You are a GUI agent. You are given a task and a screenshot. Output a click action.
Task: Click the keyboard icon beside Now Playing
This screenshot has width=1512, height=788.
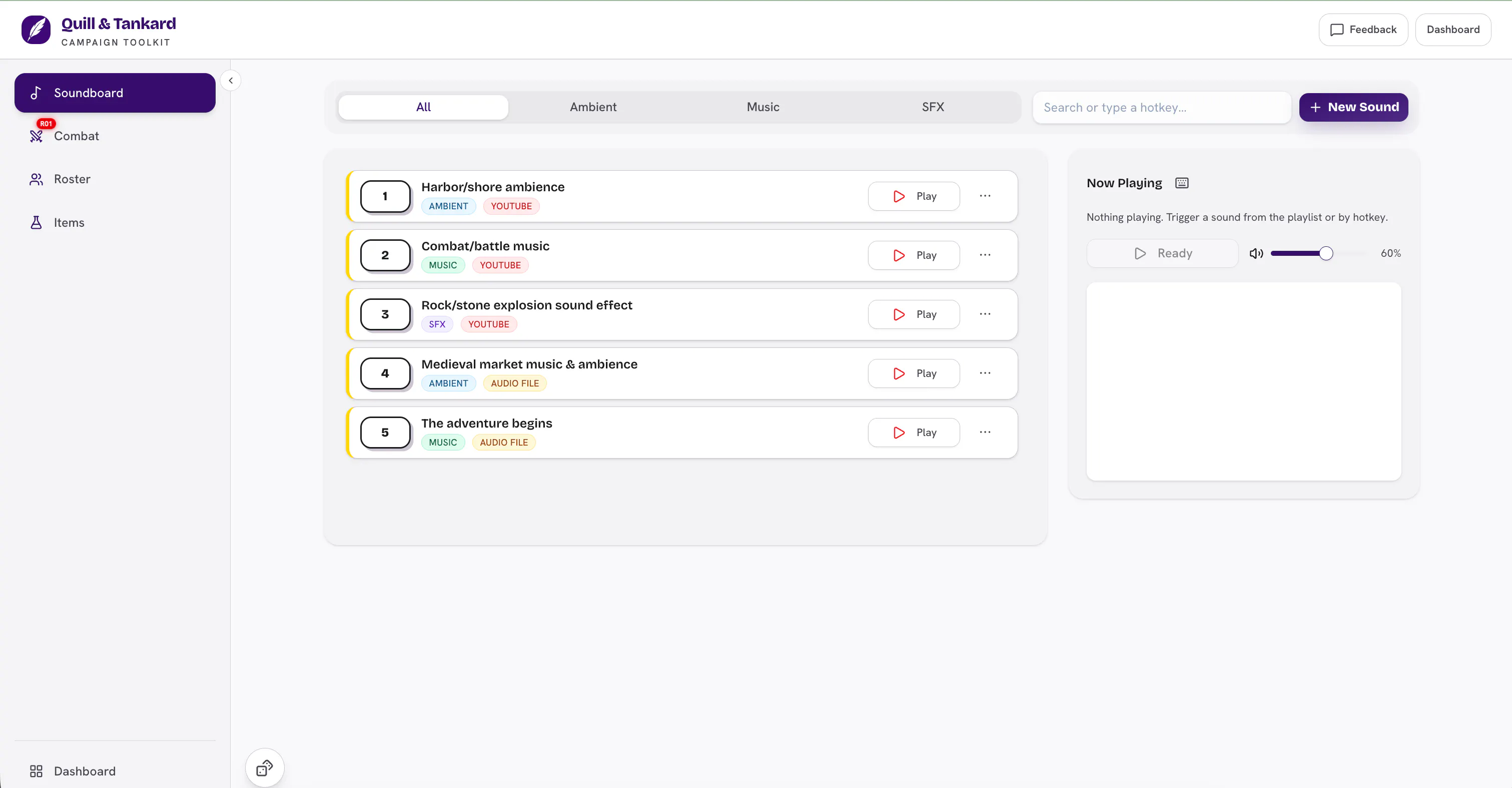(x=1182, y=183)
